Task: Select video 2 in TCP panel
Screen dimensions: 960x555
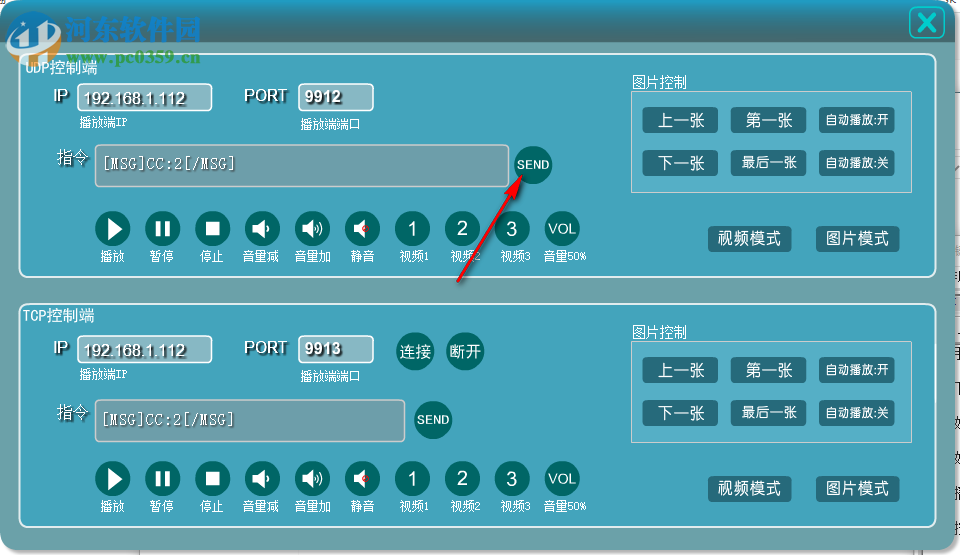Action: [x=462, y=479]
